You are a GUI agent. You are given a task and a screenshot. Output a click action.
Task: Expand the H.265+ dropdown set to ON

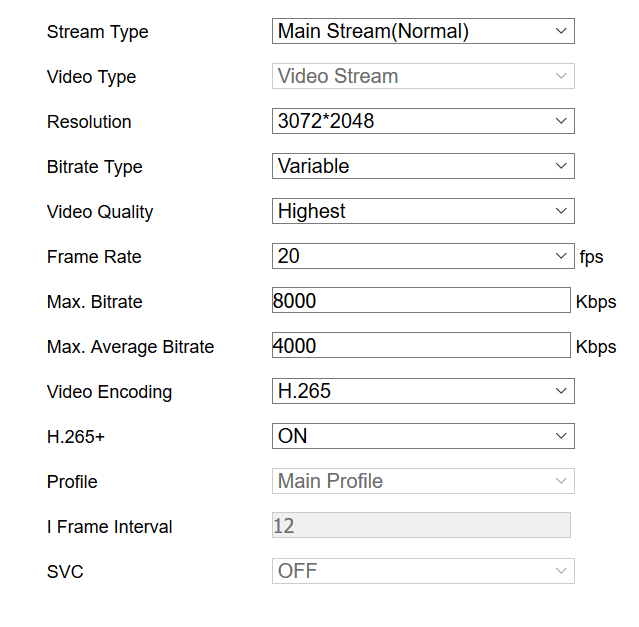tap(423, 436)
